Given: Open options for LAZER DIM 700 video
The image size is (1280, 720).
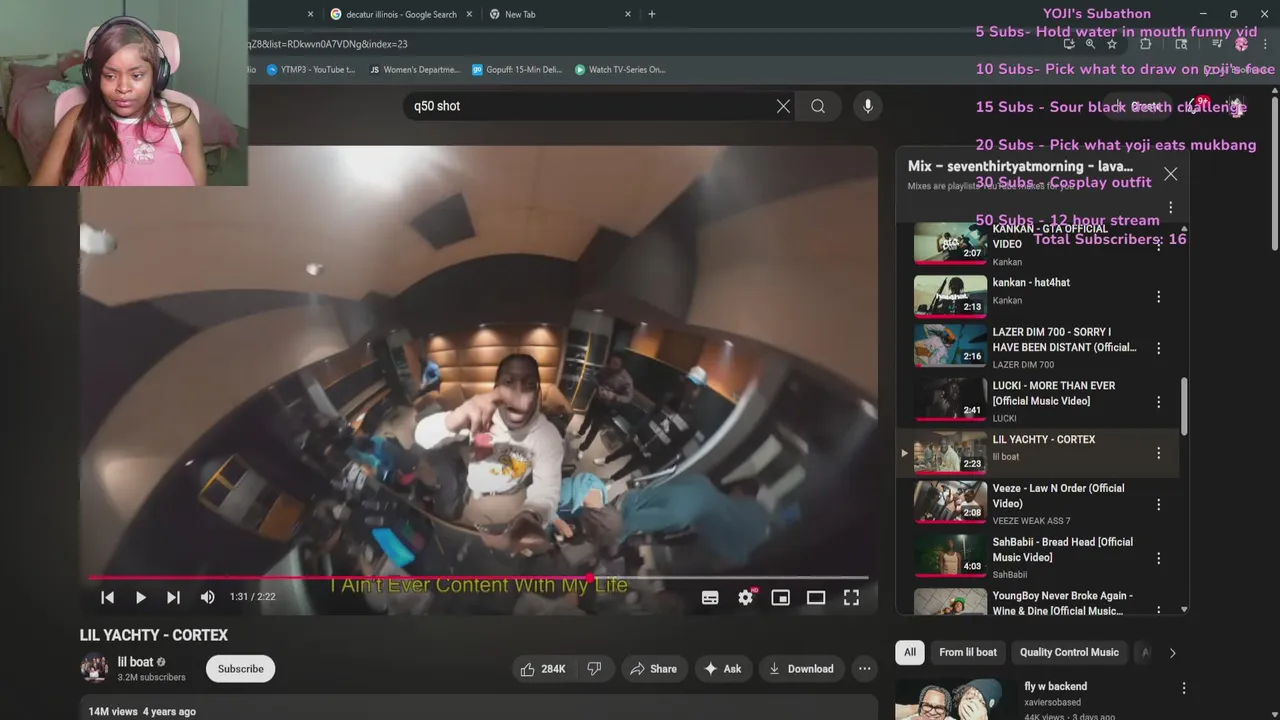Looking at the screenshot, I should pos(1158,348).
